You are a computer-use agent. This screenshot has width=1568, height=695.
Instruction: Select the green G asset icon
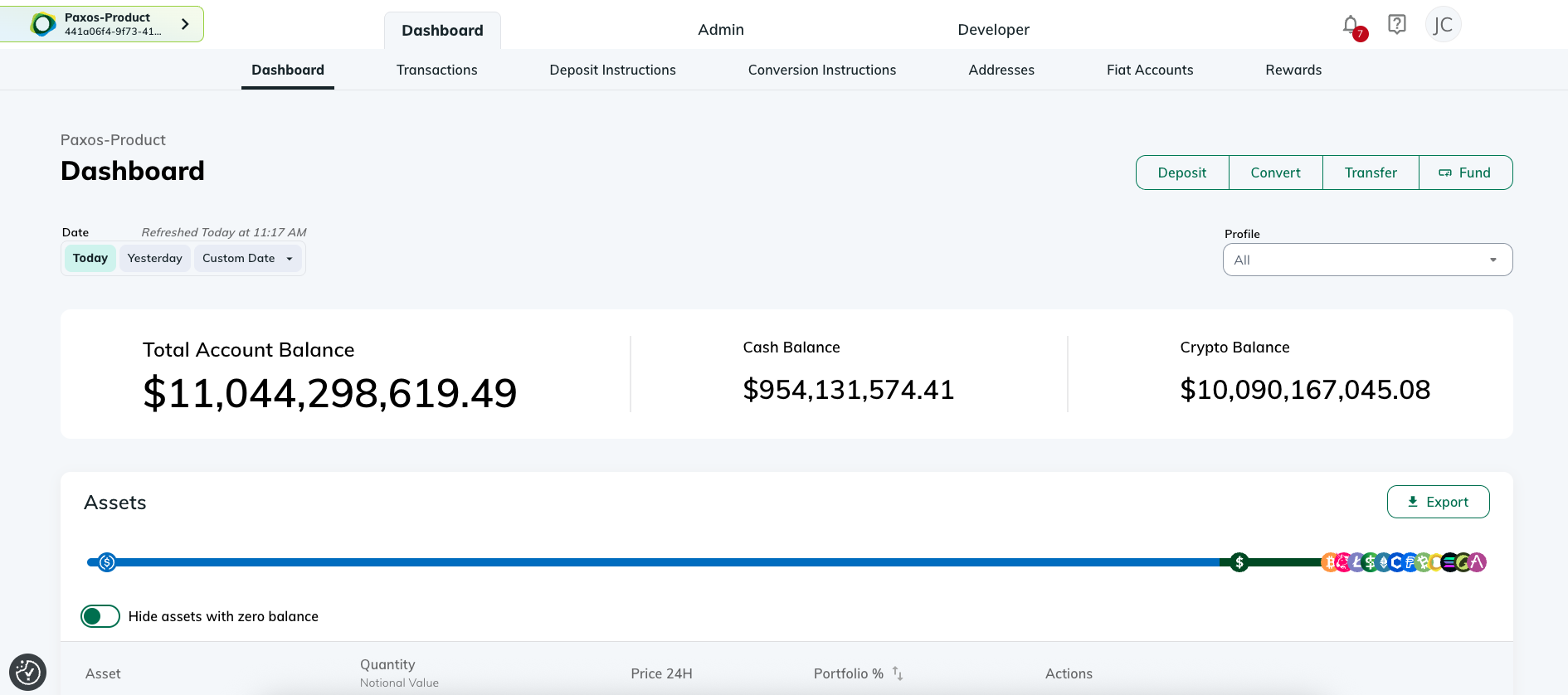tap(1463, 562)
